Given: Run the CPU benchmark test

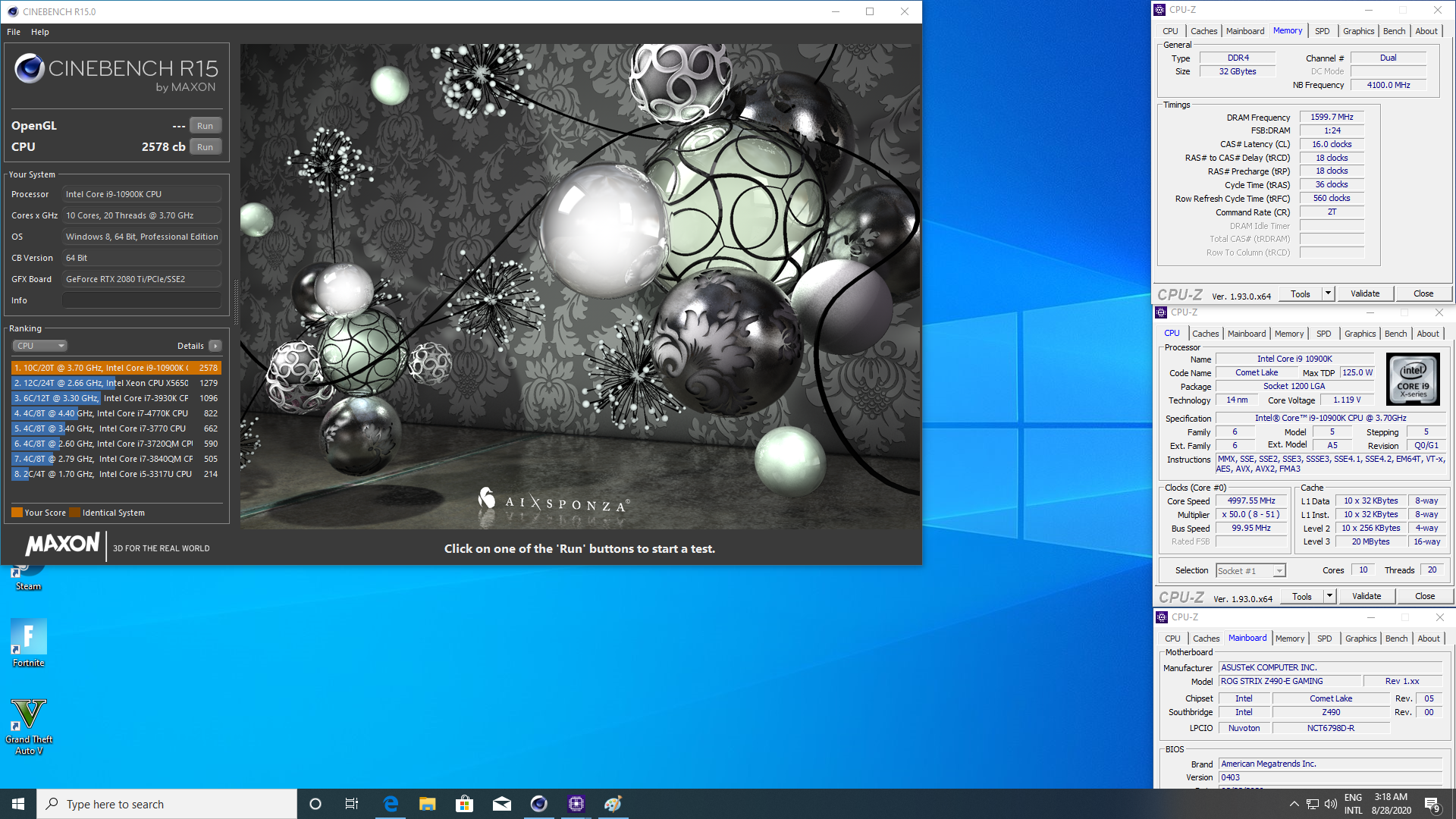Looking at the screenshot, I should [205, 147].
